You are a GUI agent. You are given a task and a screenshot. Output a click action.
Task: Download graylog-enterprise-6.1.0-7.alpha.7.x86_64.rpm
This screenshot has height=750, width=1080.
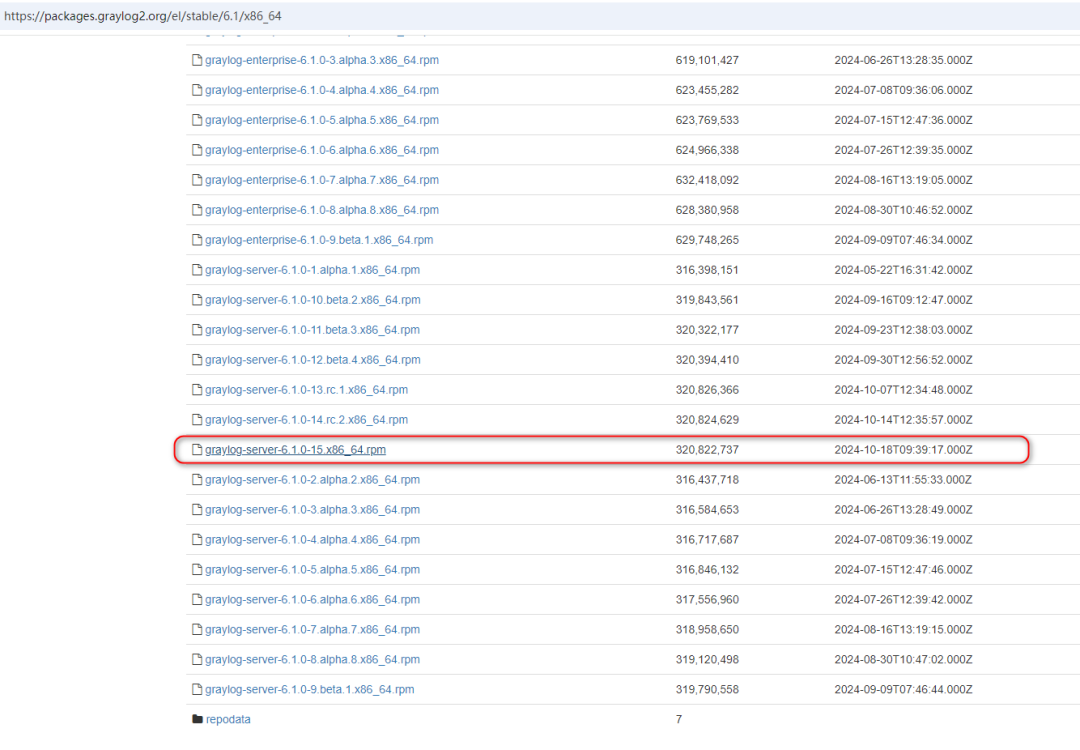tap(322, 180)
